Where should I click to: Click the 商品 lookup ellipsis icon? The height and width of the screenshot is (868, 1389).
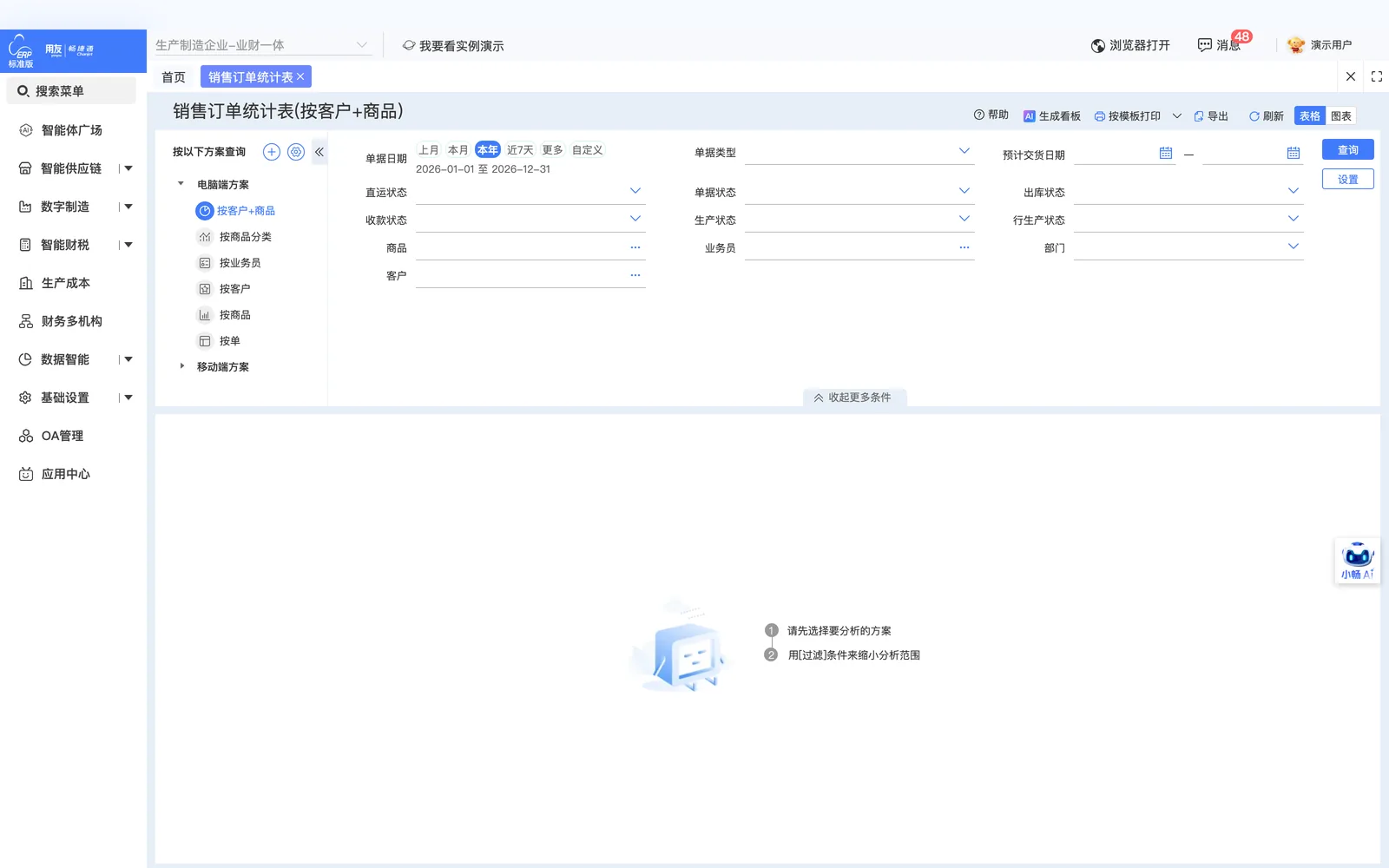click(x=635, y=247)
